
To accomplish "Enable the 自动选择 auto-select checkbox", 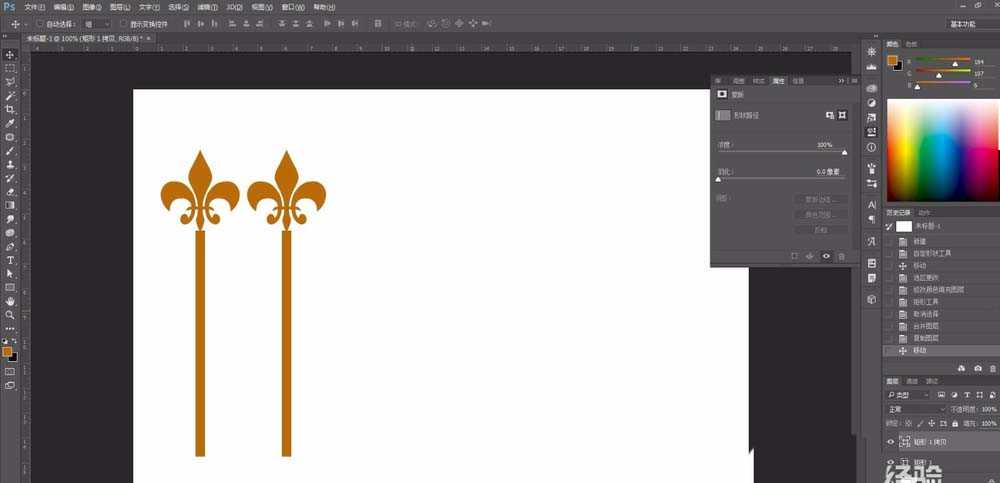I will pyautogui.click(x=38, y=23).
